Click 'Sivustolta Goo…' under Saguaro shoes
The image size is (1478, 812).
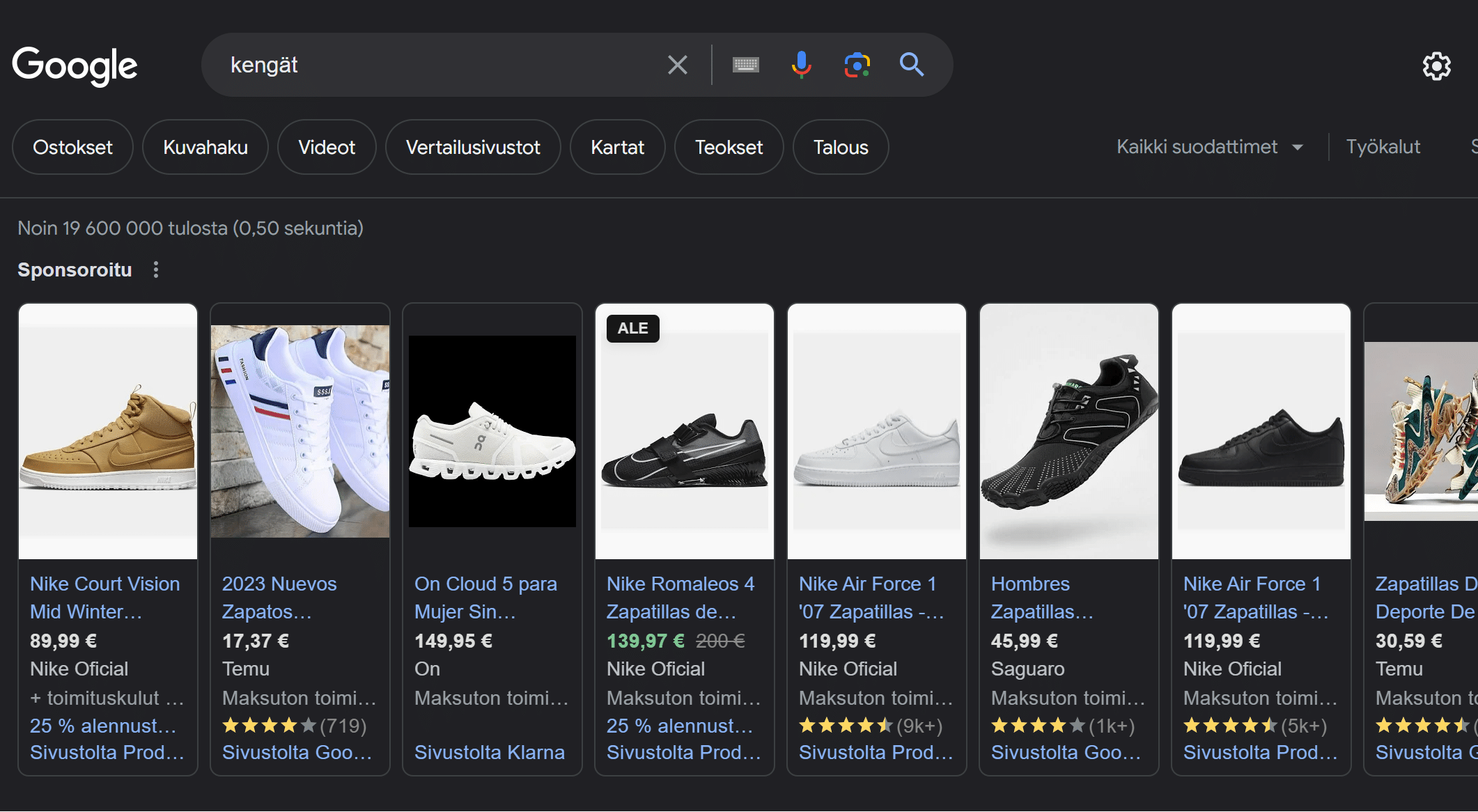point(1066,752)
